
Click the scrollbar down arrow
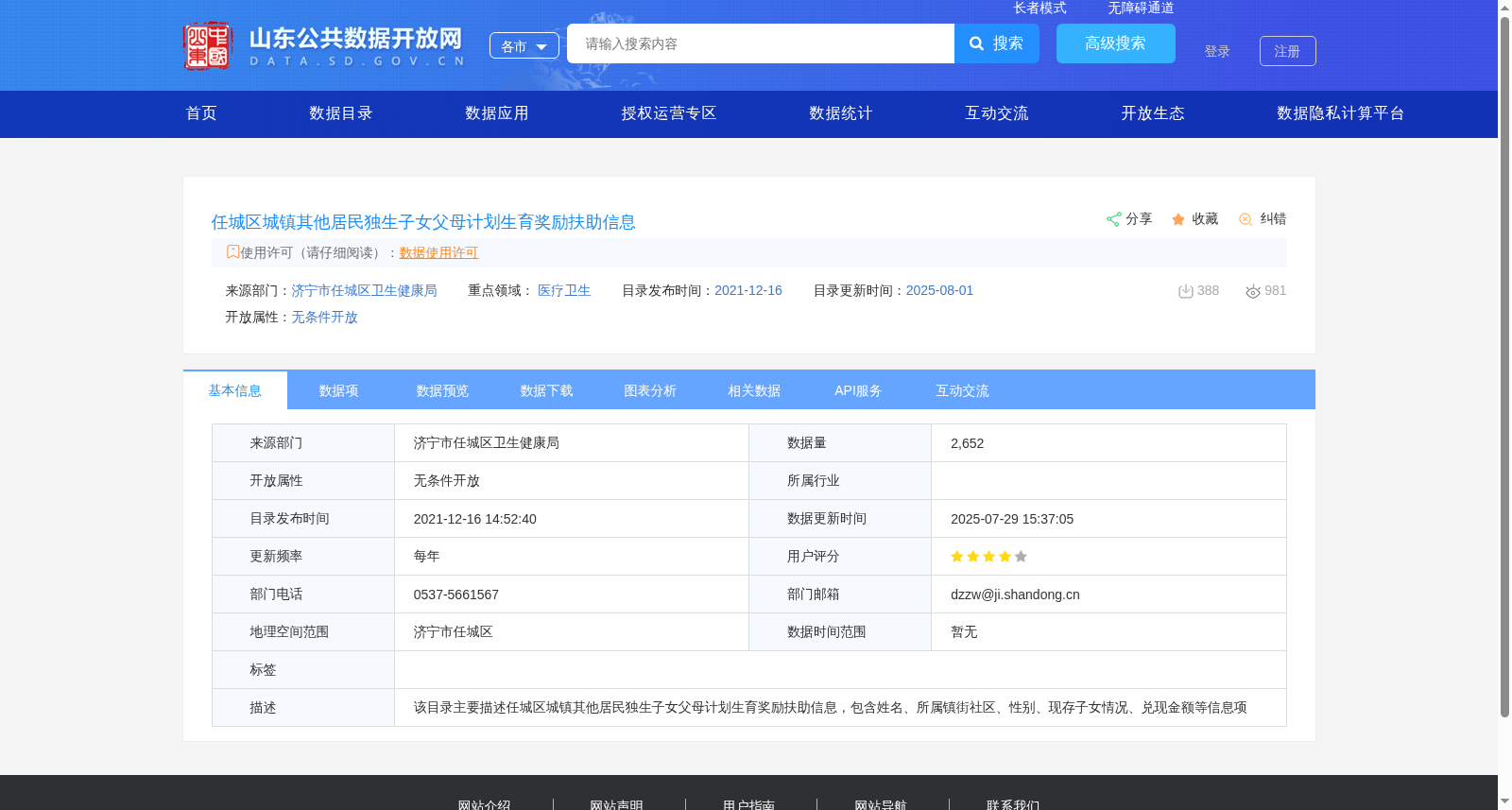pyautogui.click(x=1504, y=802)
